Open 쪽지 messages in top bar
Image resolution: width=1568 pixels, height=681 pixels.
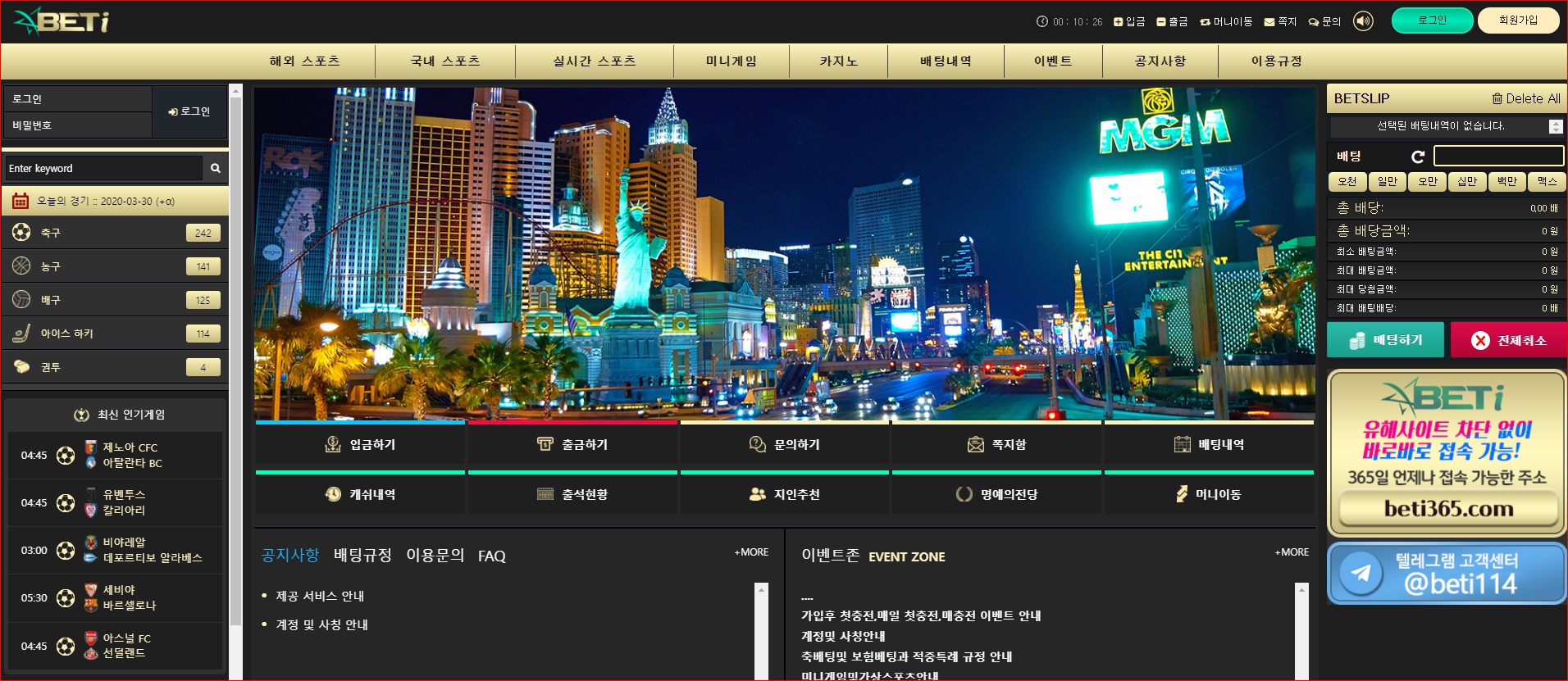coord(1280,21)
